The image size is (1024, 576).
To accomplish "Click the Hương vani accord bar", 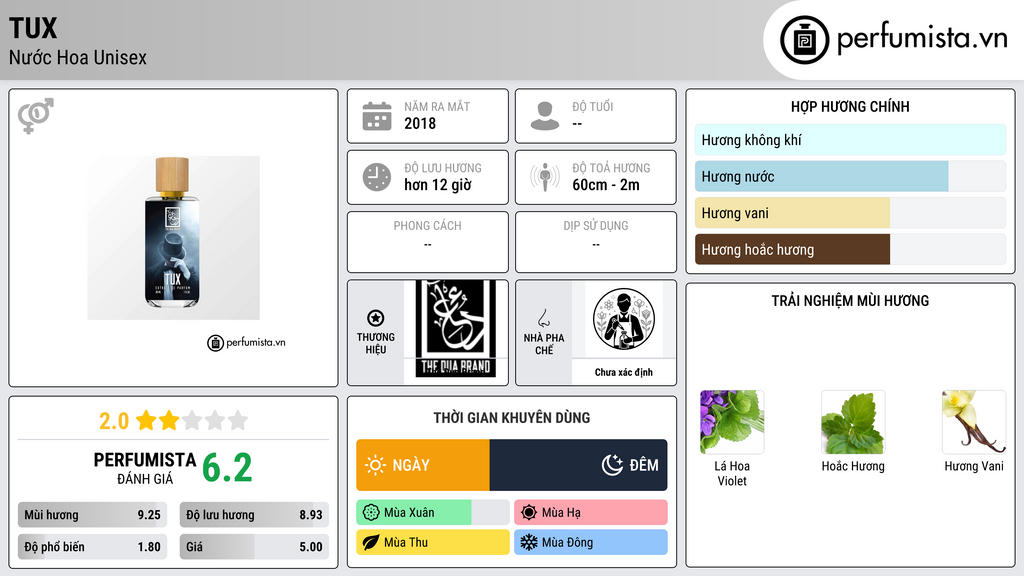I will coord(850,213).
